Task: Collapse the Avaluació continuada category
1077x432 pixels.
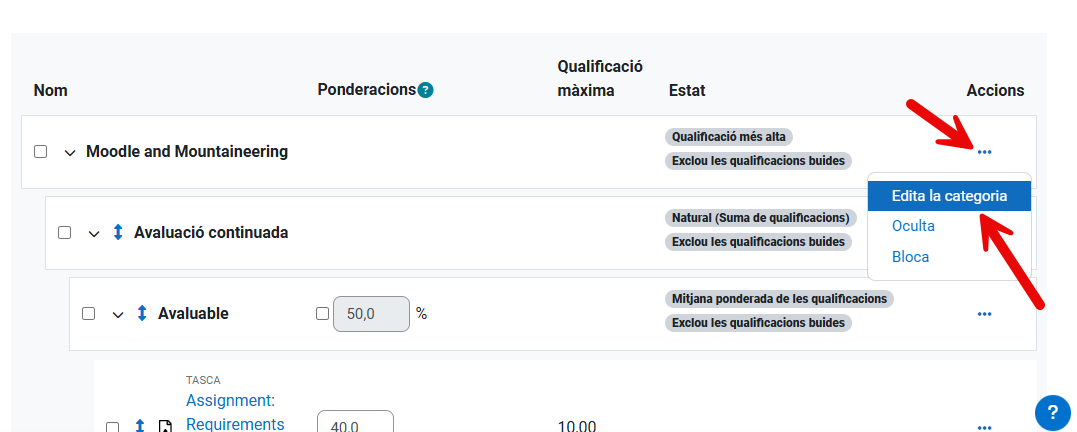Action: tap(94, 234)
